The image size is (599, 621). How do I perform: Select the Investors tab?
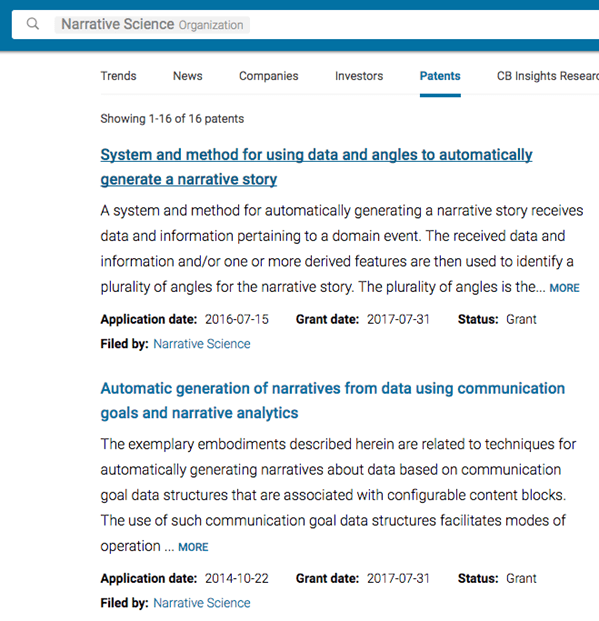359,76
